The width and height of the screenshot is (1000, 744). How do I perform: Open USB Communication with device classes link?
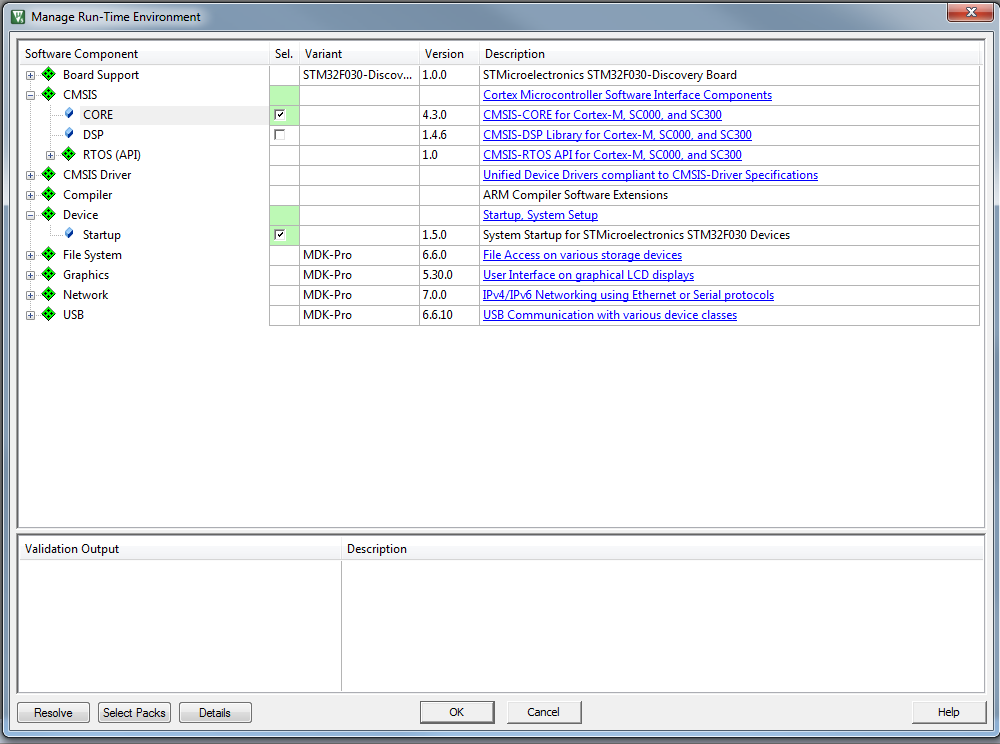pos(610,315)
